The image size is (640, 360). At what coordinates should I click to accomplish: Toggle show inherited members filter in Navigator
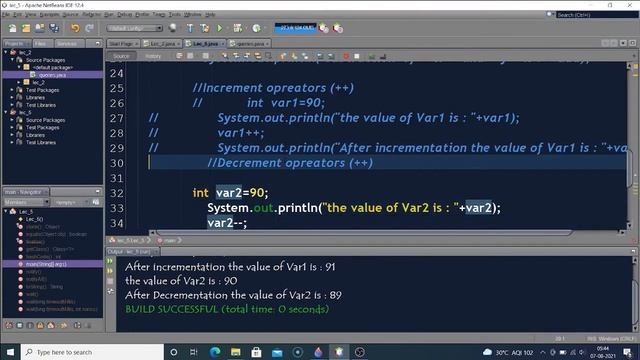(9, 325)
